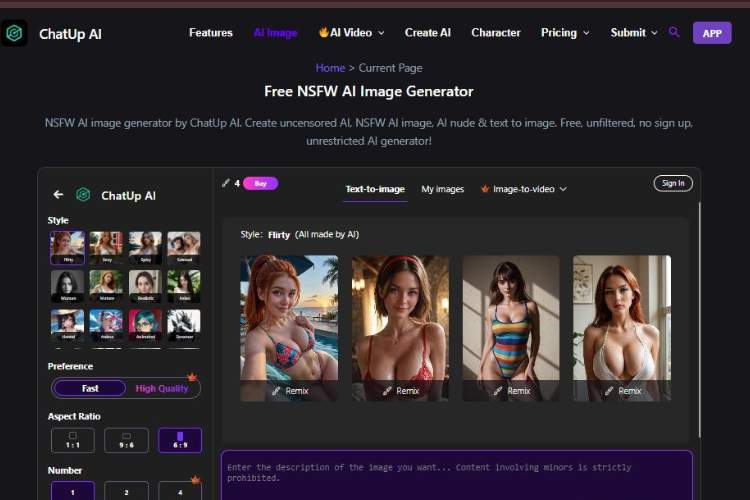Image resolution: width=750 pixels, height=500 pixels.
Task: Select the 1:1 aspect ratio option
Action: [x=72, y=440]
